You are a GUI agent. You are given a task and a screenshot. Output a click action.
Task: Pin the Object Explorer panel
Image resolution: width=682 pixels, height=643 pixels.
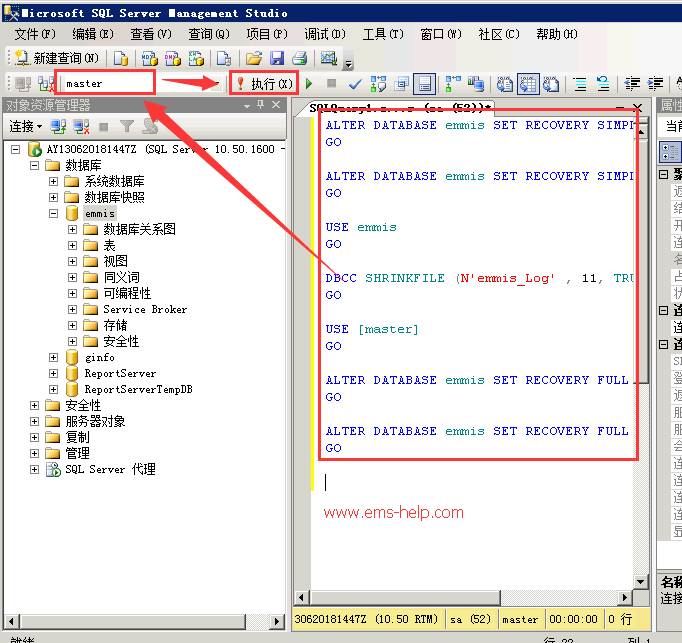(261, 104)
